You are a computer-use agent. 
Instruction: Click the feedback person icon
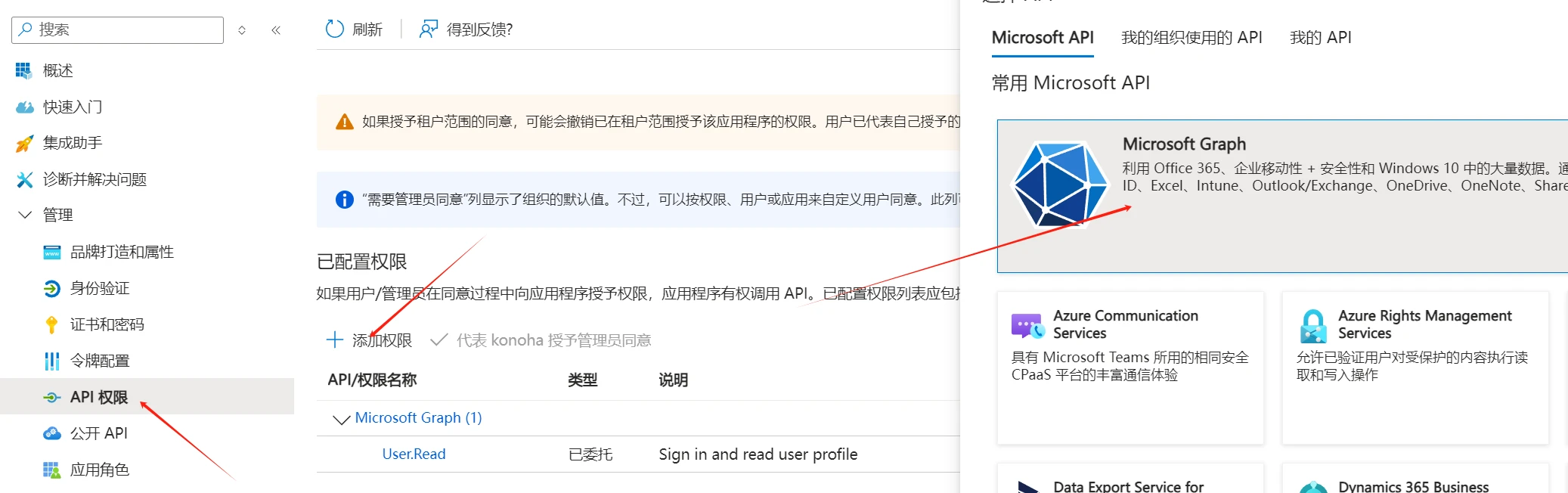pos(429,29)
